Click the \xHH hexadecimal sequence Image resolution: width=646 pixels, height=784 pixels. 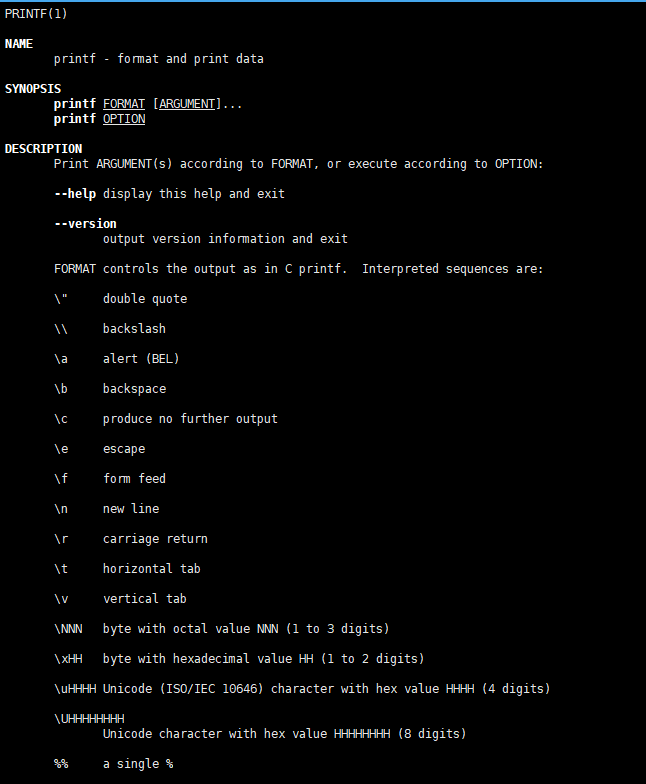click(x=68, y=659)
